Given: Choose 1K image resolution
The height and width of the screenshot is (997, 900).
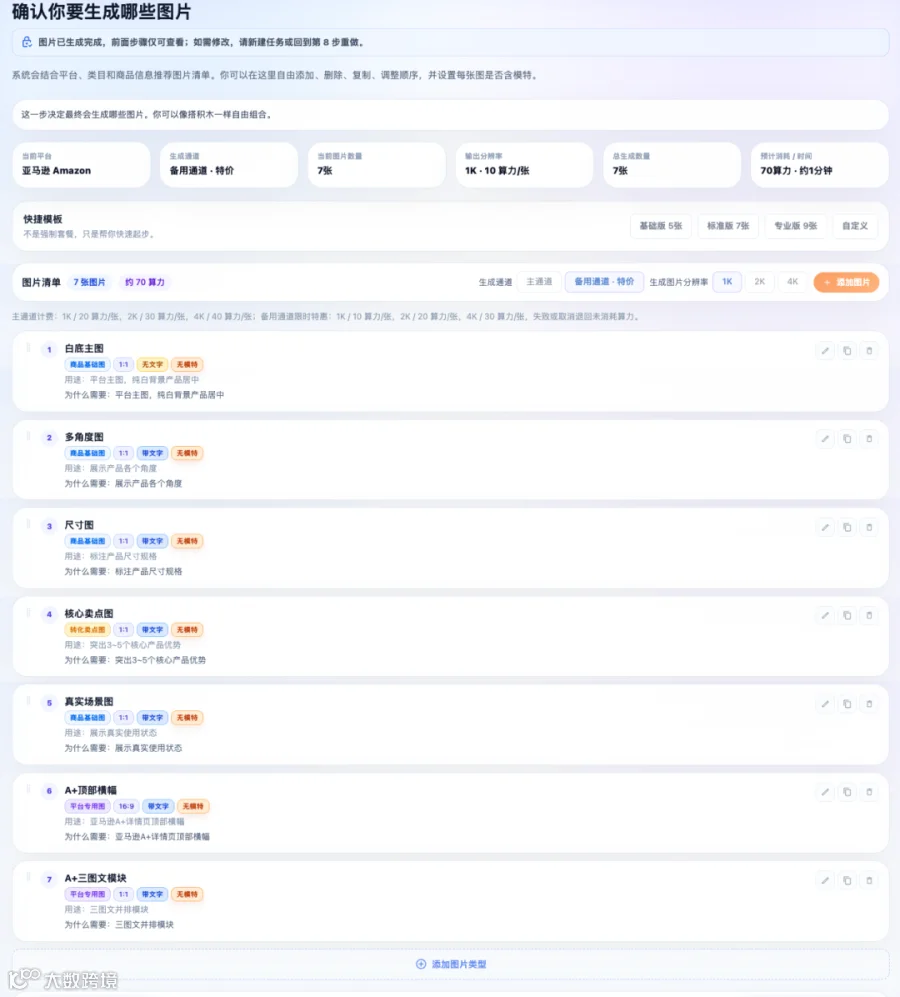Looking at the screenshot, I should (x=727, y=282).
